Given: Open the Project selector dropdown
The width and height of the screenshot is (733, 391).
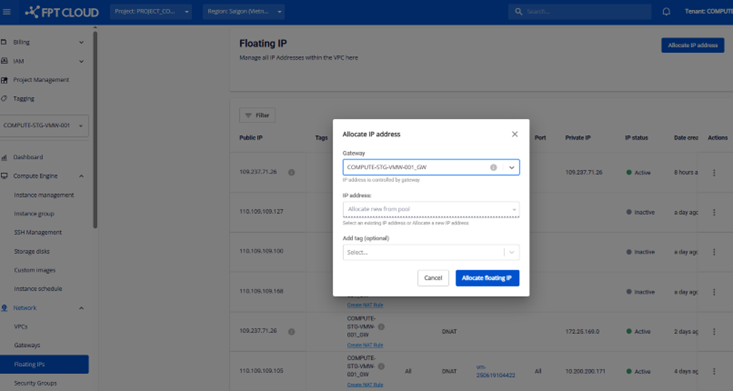Looking at the screenshot, I should click(151, 12).
